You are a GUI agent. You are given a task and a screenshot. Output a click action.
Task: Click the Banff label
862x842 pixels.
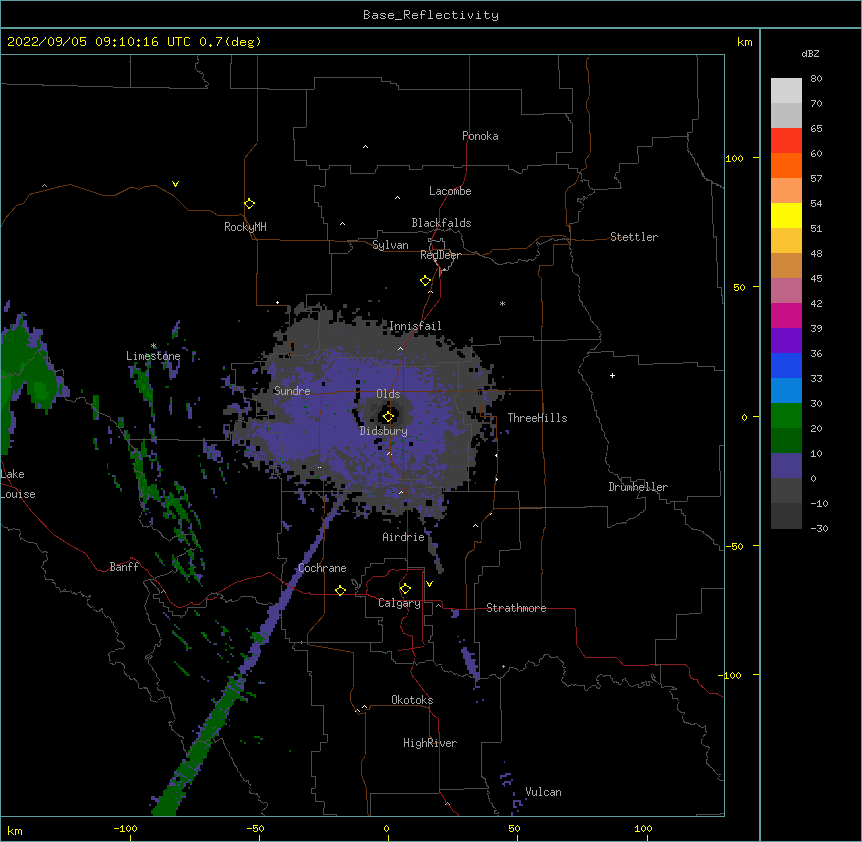tap(124, 567)
